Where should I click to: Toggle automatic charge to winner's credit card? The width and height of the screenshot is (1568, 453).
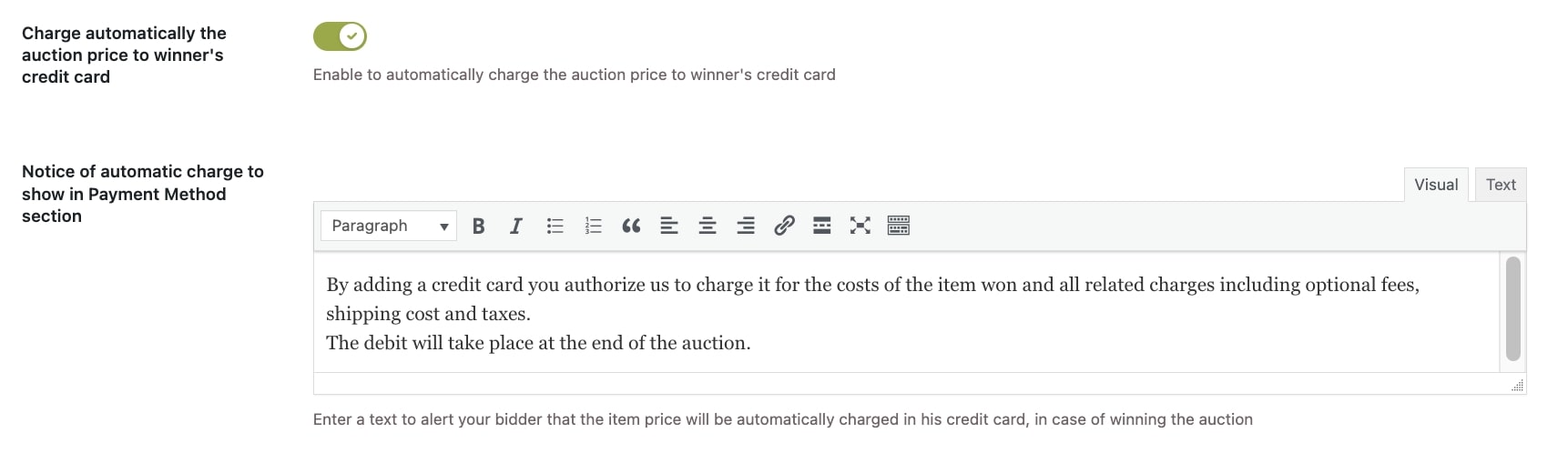pos(340,36)
